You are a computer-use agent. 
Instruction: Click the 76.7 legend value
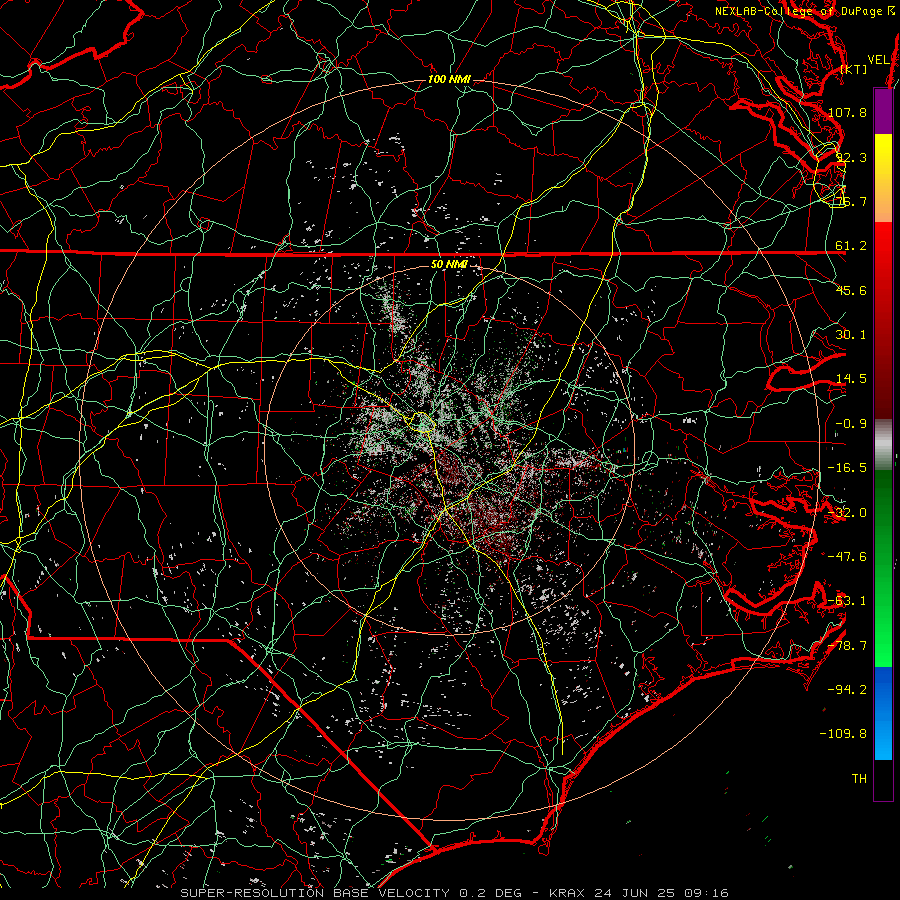point(851,201)
